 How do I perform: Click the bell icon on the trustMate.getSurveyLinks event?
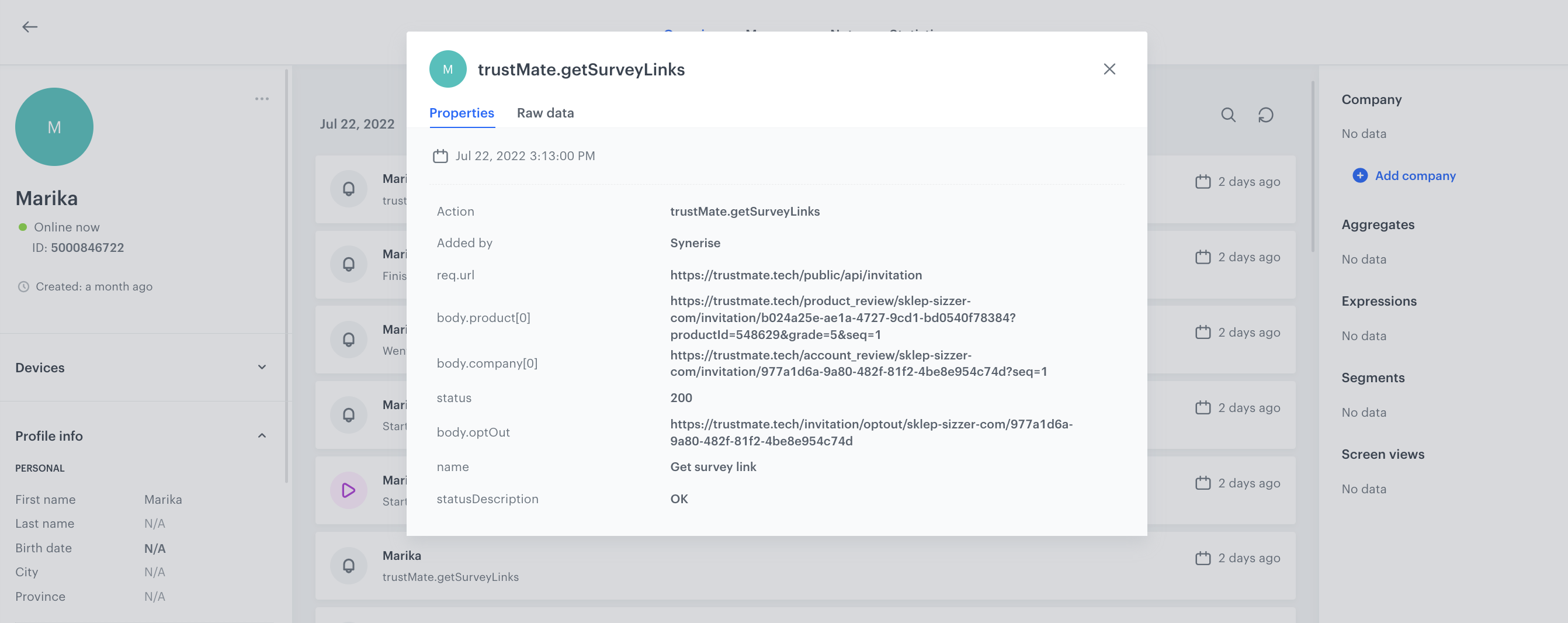tap(348, 565)
